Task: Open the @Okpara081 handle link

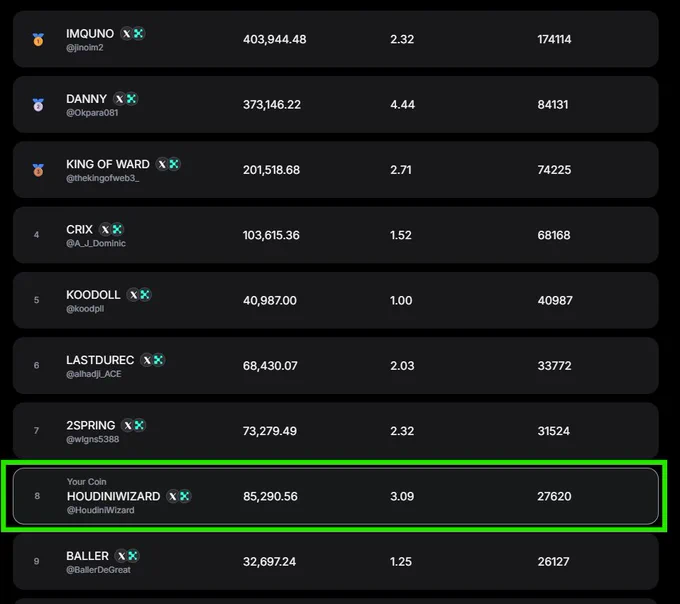Action: coord(92,113)
